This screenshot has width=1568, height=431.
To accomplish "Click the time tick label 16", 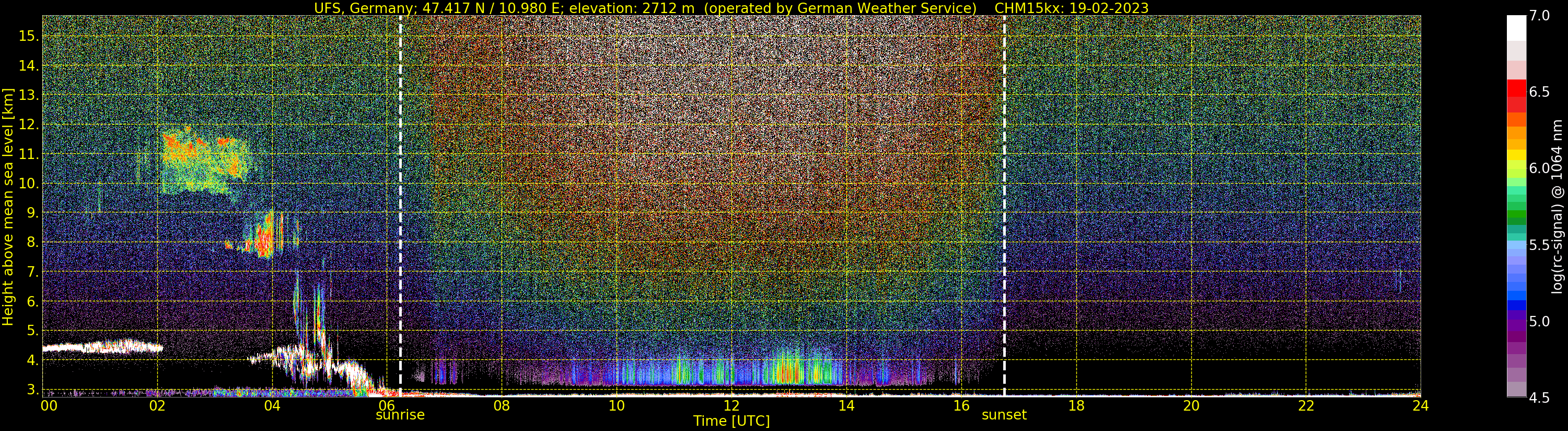I will pyautogui.click(x=961, y=405).
